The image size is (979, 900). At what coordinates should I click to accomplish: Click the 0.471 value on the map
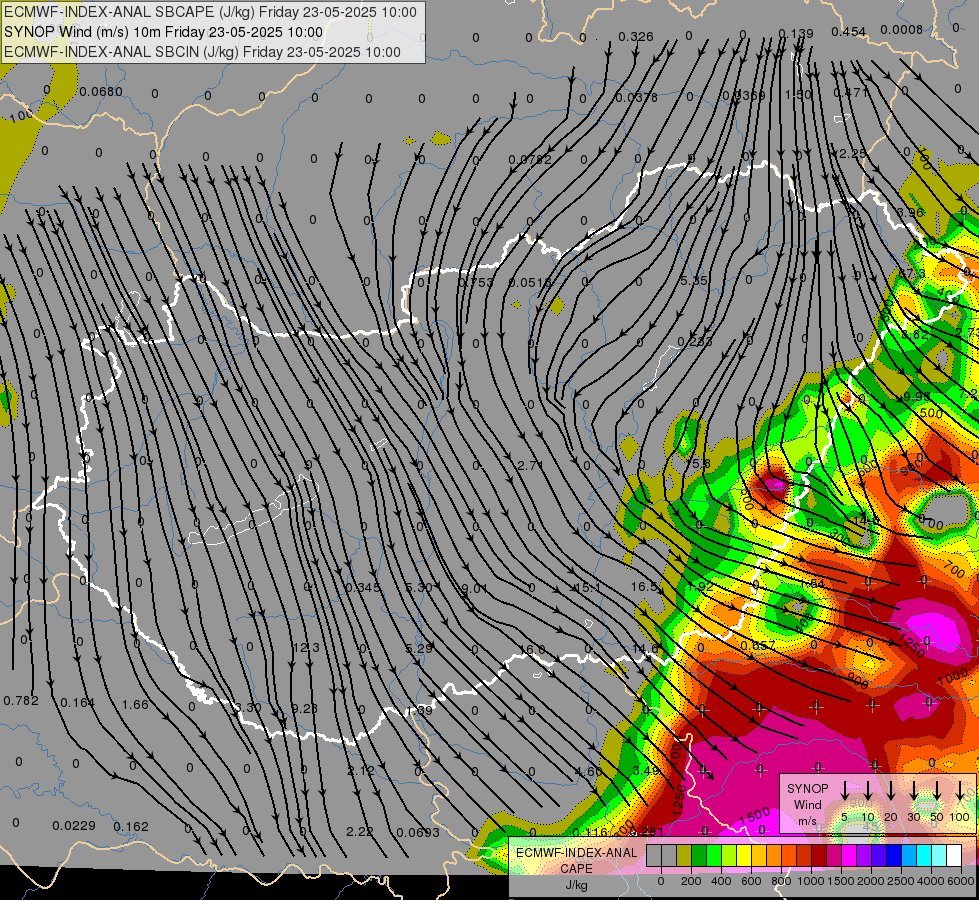pyautogui.click(x=850, y=92)
